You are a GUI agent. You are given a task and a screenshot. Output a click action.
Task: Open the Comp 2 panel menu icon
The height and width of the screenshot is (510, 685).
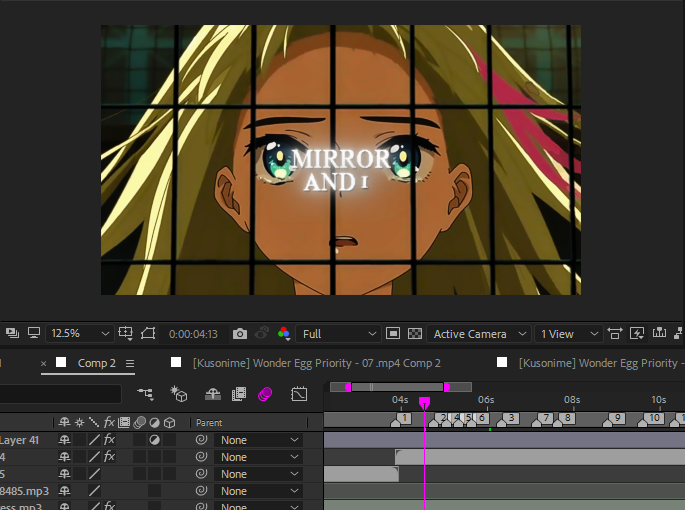pos(130,363)
